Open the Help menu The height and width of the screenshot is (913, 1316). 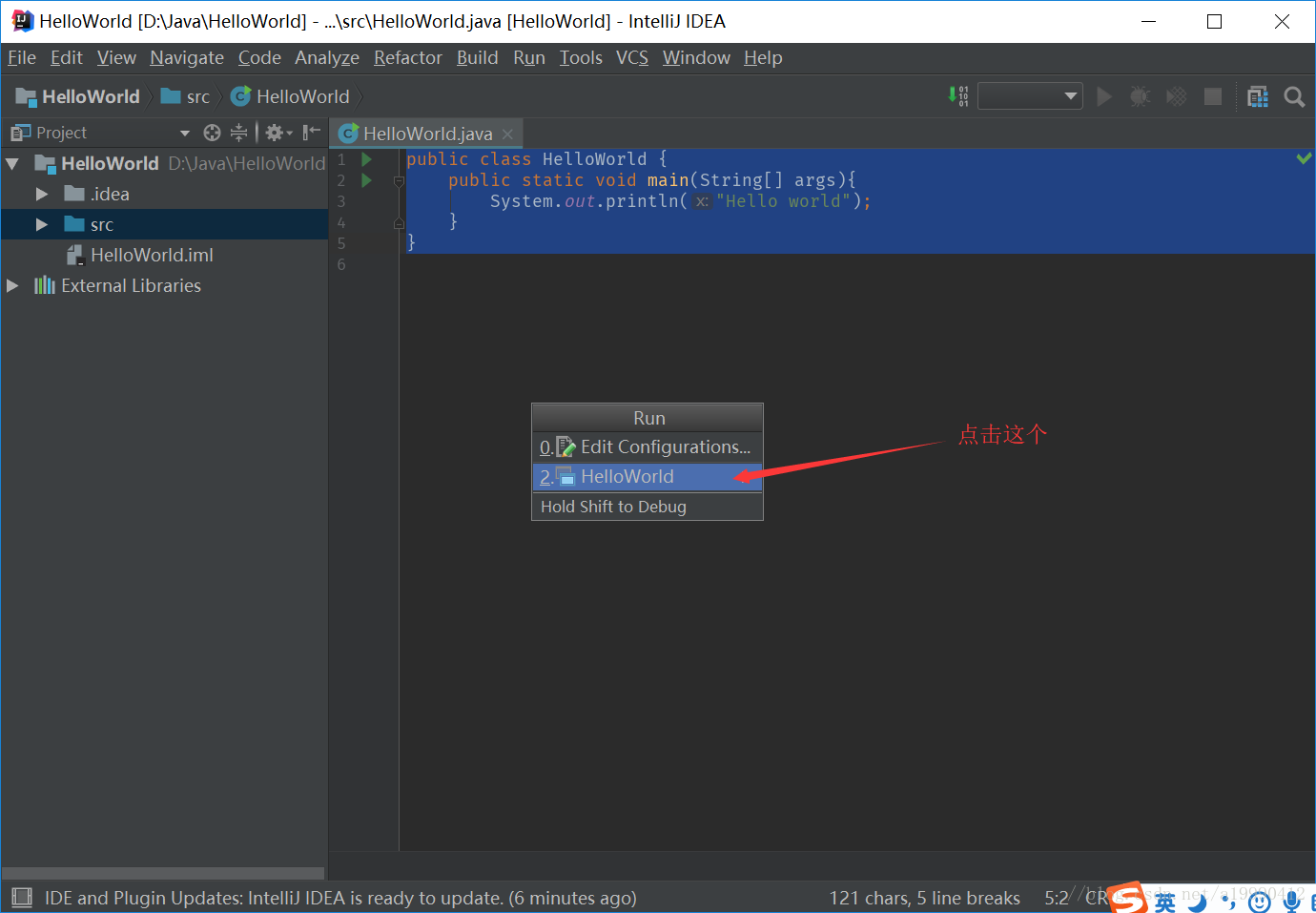(x=763, y=58)
